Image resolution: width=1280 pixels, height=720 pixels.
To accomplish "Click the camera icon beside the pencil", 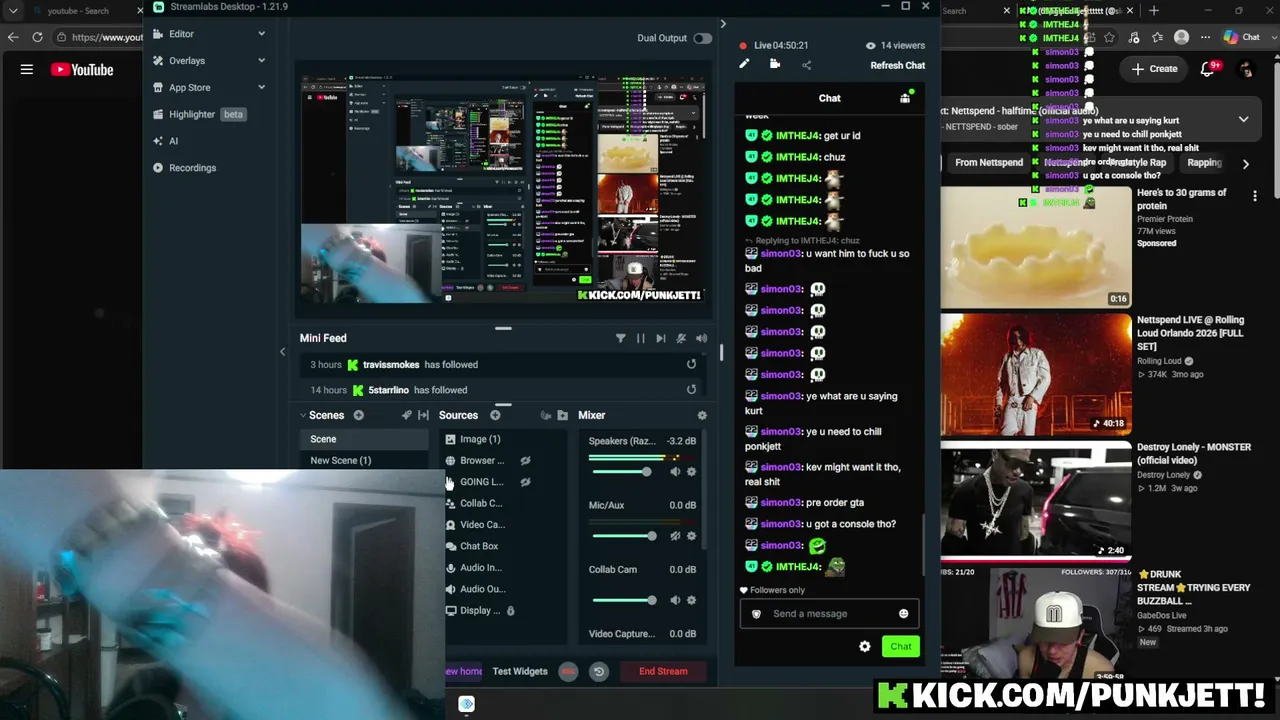I will (x=774, y=64).
